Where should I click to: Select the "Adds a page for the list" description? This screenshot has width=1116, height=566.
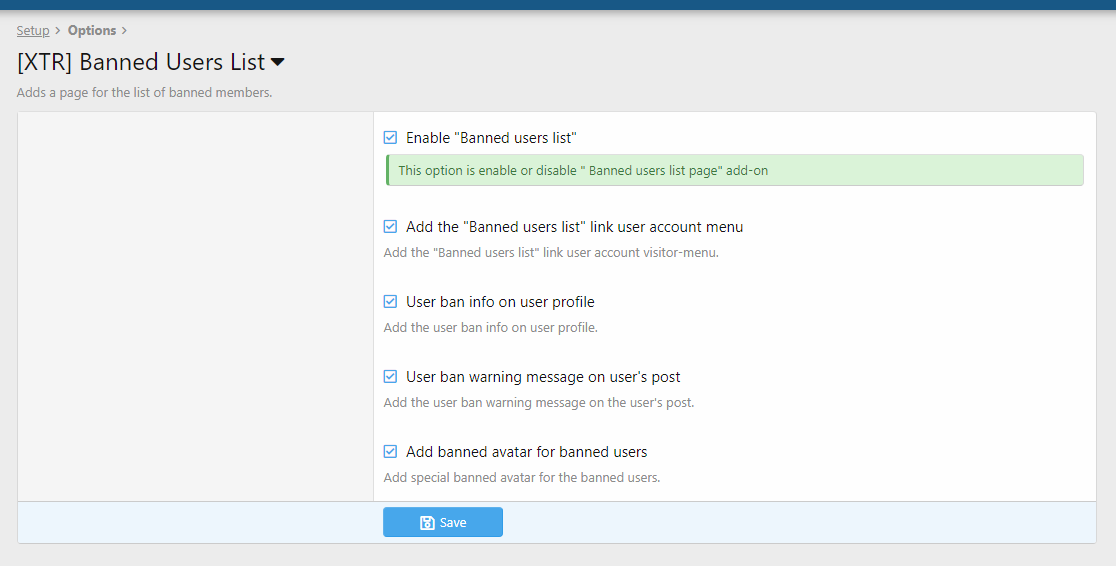(144, 93)
